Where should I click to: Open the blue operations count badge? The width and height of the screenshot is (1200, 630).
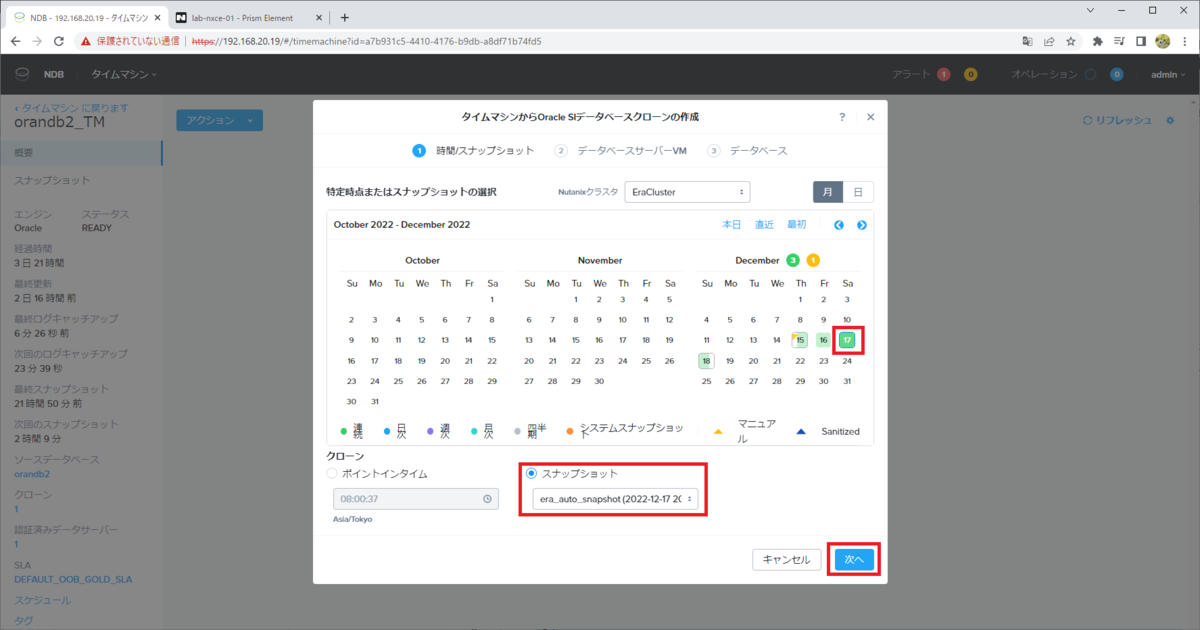pos(1116,74)
